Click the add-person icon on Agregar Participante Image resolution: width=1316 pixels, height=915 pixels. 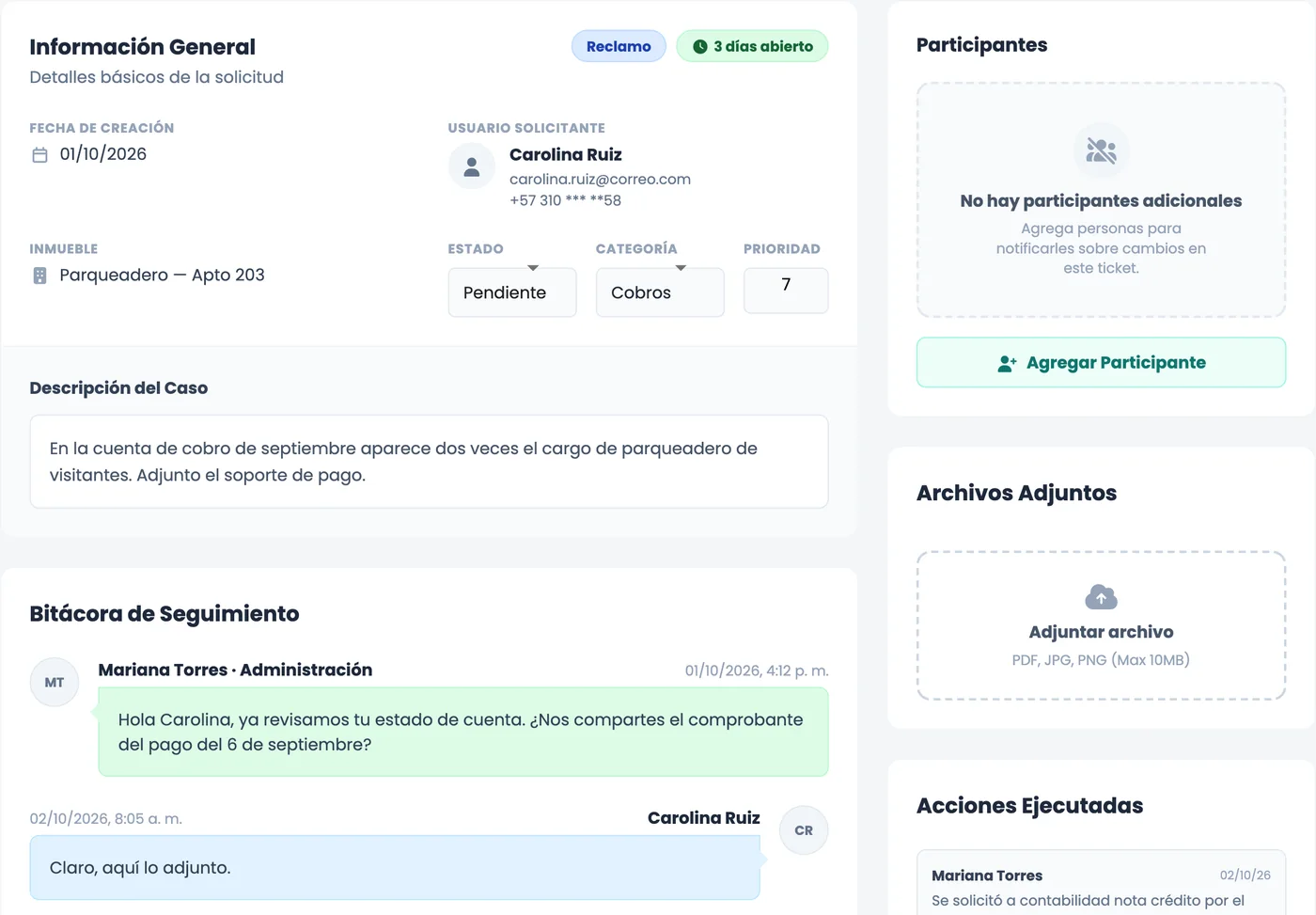[x=1007, y=363]
